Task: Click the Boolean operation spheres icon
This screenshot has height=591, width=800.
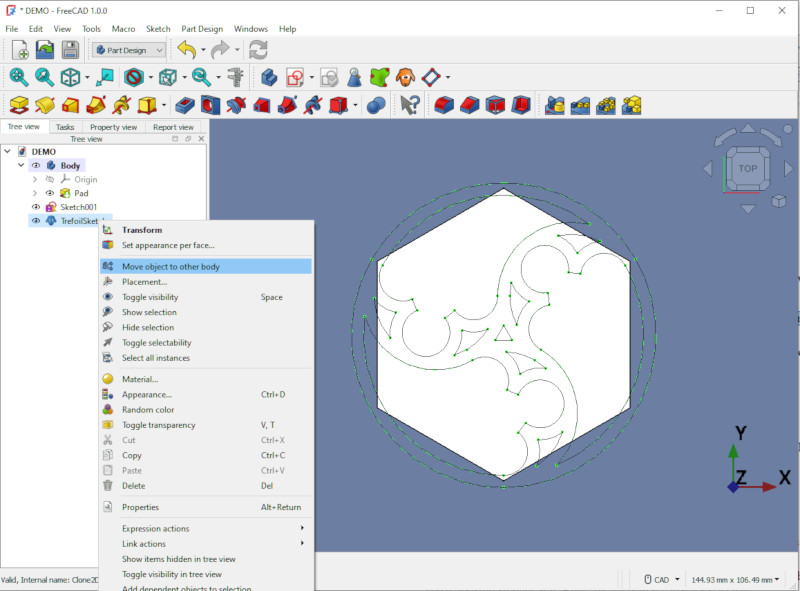Action: pyautogui.click(x=376, y=105)
